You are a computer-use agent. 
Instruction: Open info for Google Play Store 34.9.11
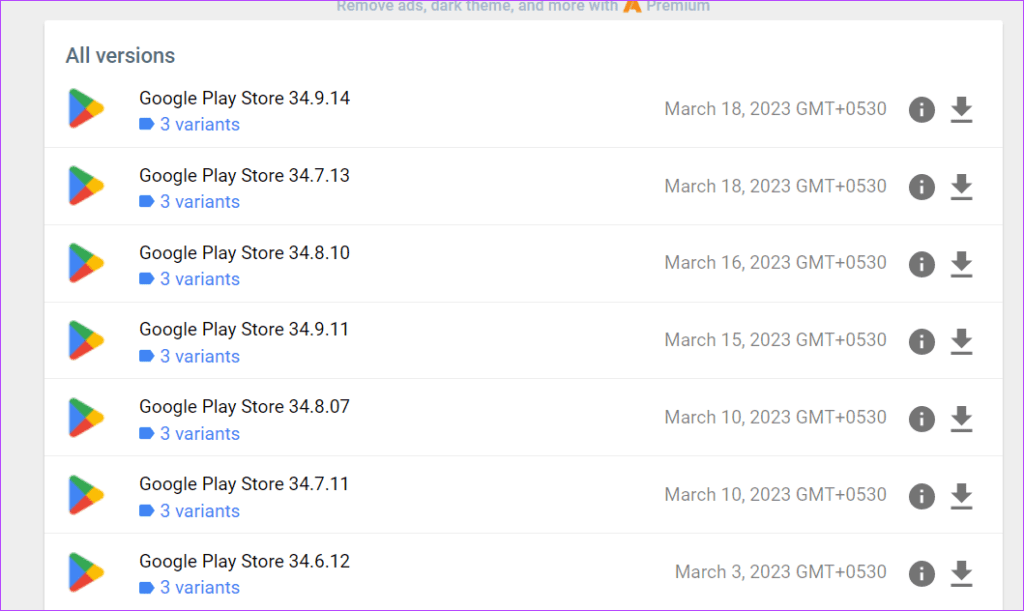click(x=921, y=341)
